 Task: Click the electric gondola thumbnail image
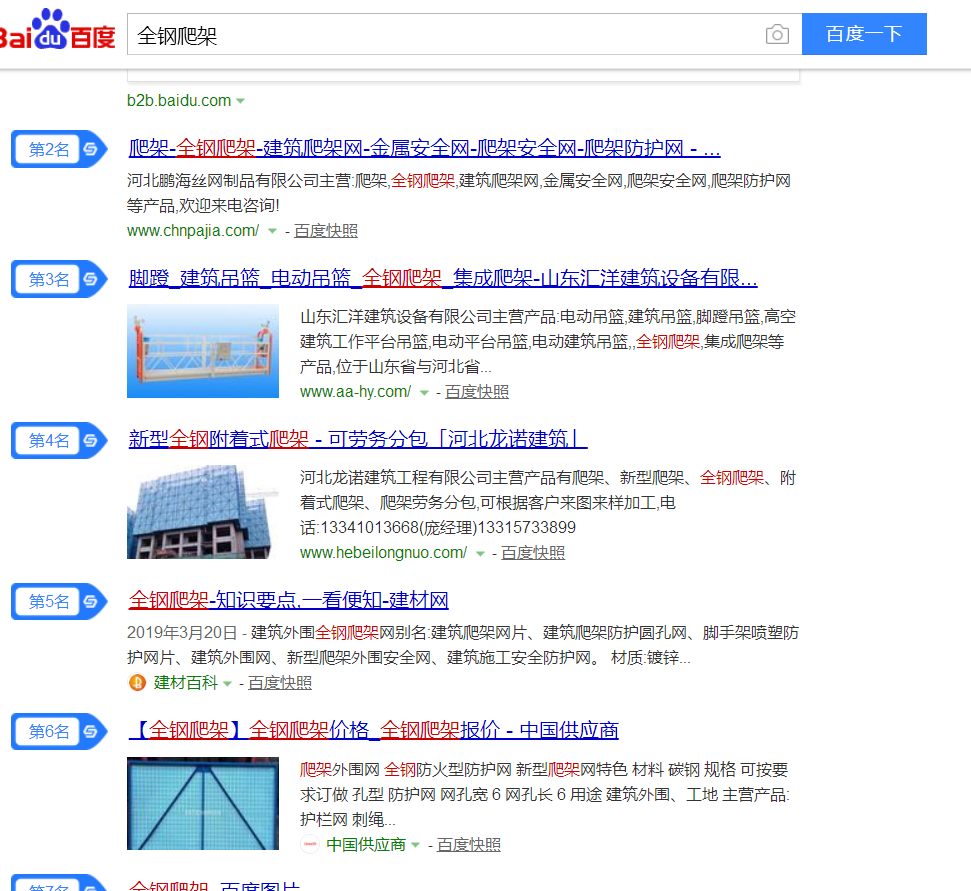(203, 351)
